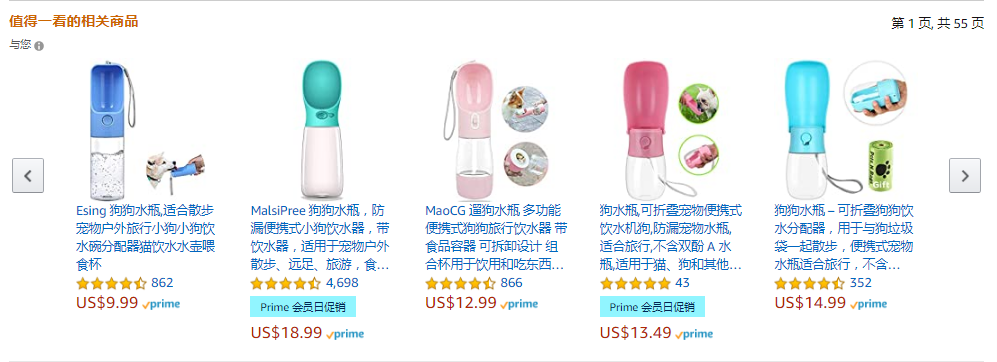997x362 pixels.
Task: Click the info icon beside 与您
Action: click(39, 46)
